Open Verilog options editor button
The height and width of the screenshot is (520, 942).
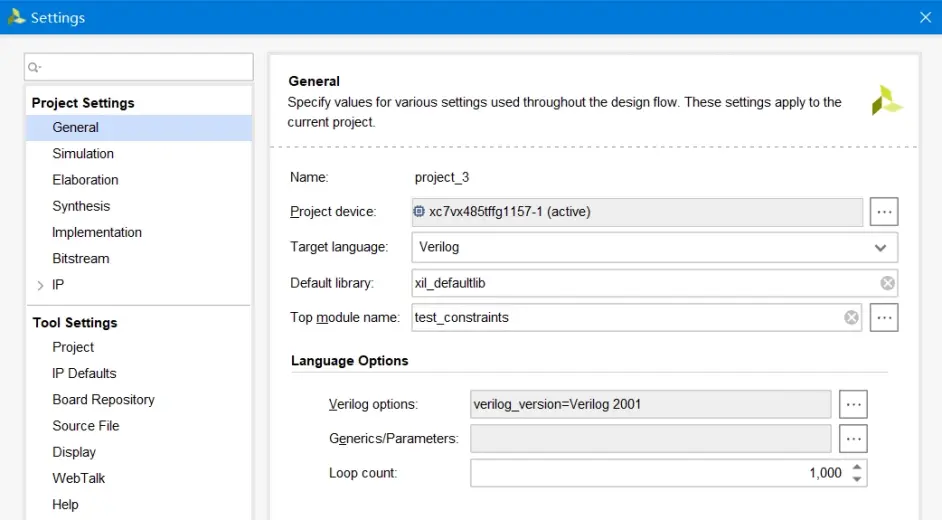pyautogui.click(x=853, y=404)
